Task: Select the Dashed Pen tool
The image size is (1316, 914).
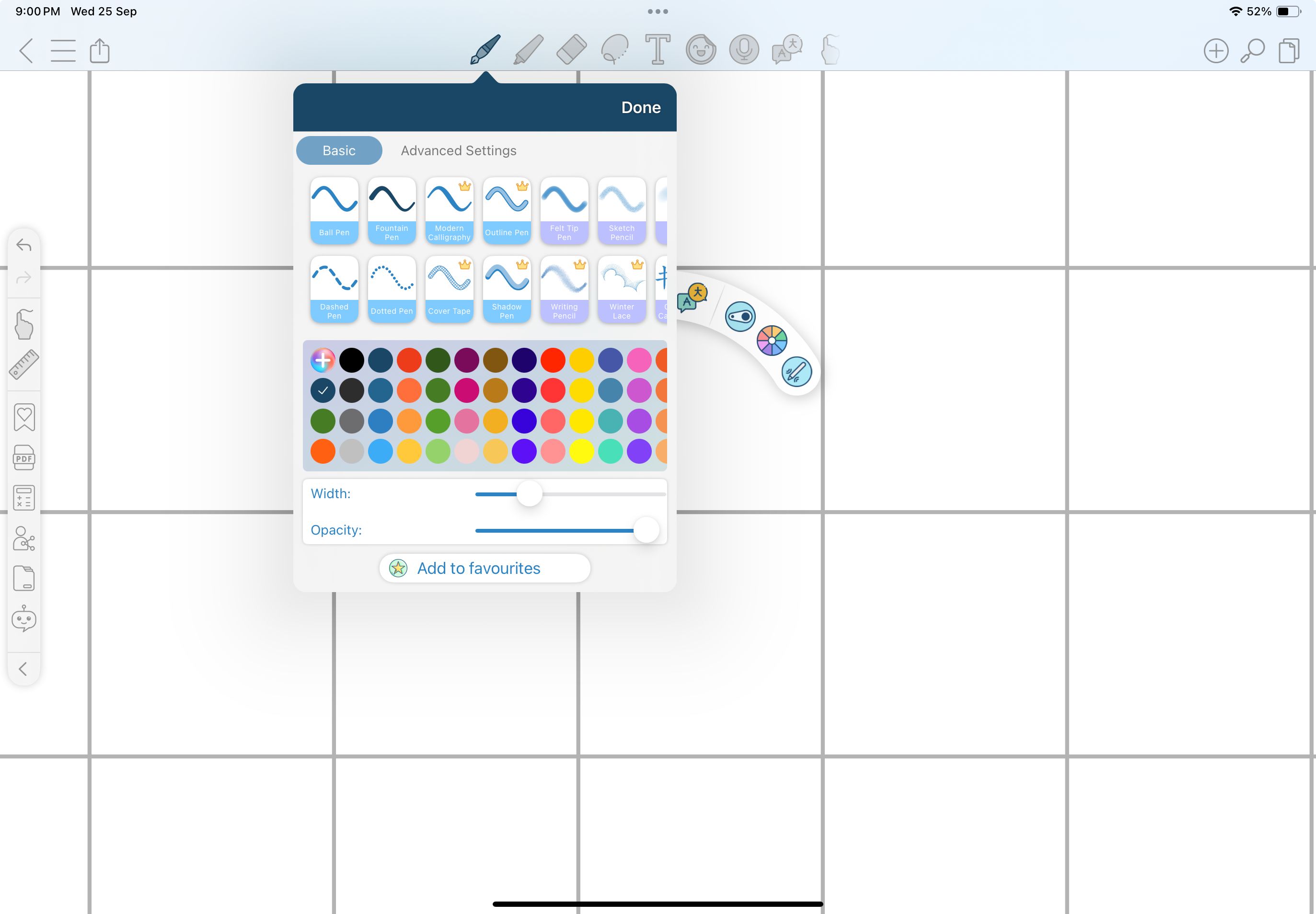Action: click(335, 286)
